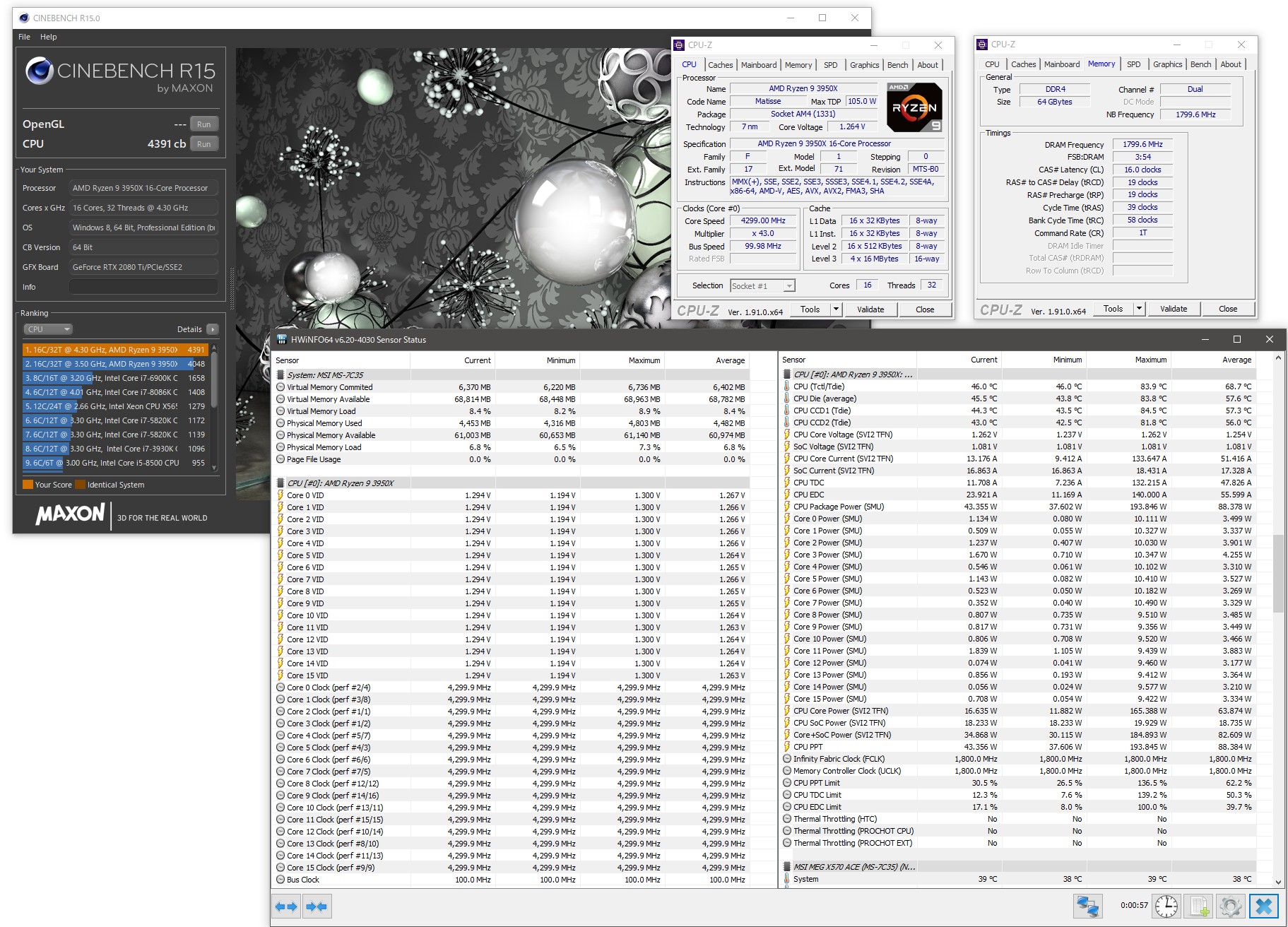Select the Core 15 VID sensor row
The image size is (1288, 927).
[x=512, y=675]
